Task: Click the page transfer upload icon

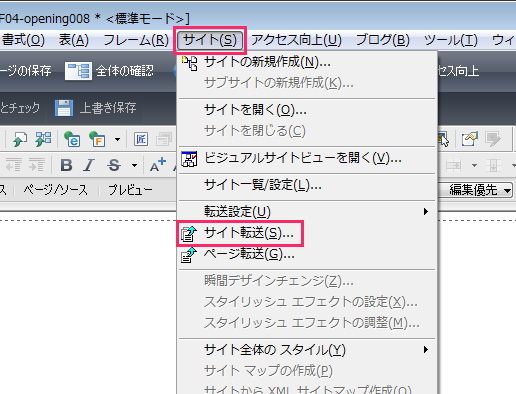Action: coord(189,255)
